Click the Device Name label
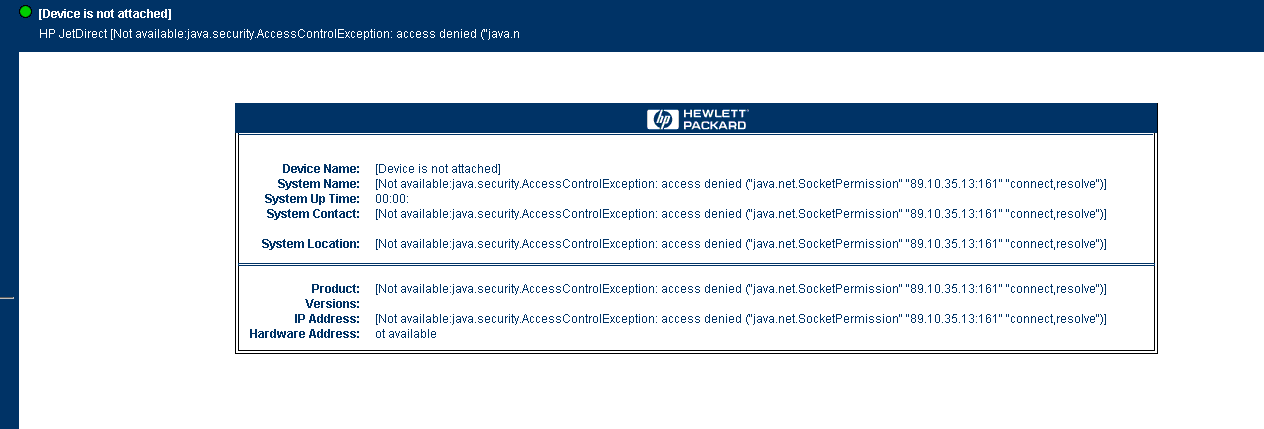 [x=321, y=169]
